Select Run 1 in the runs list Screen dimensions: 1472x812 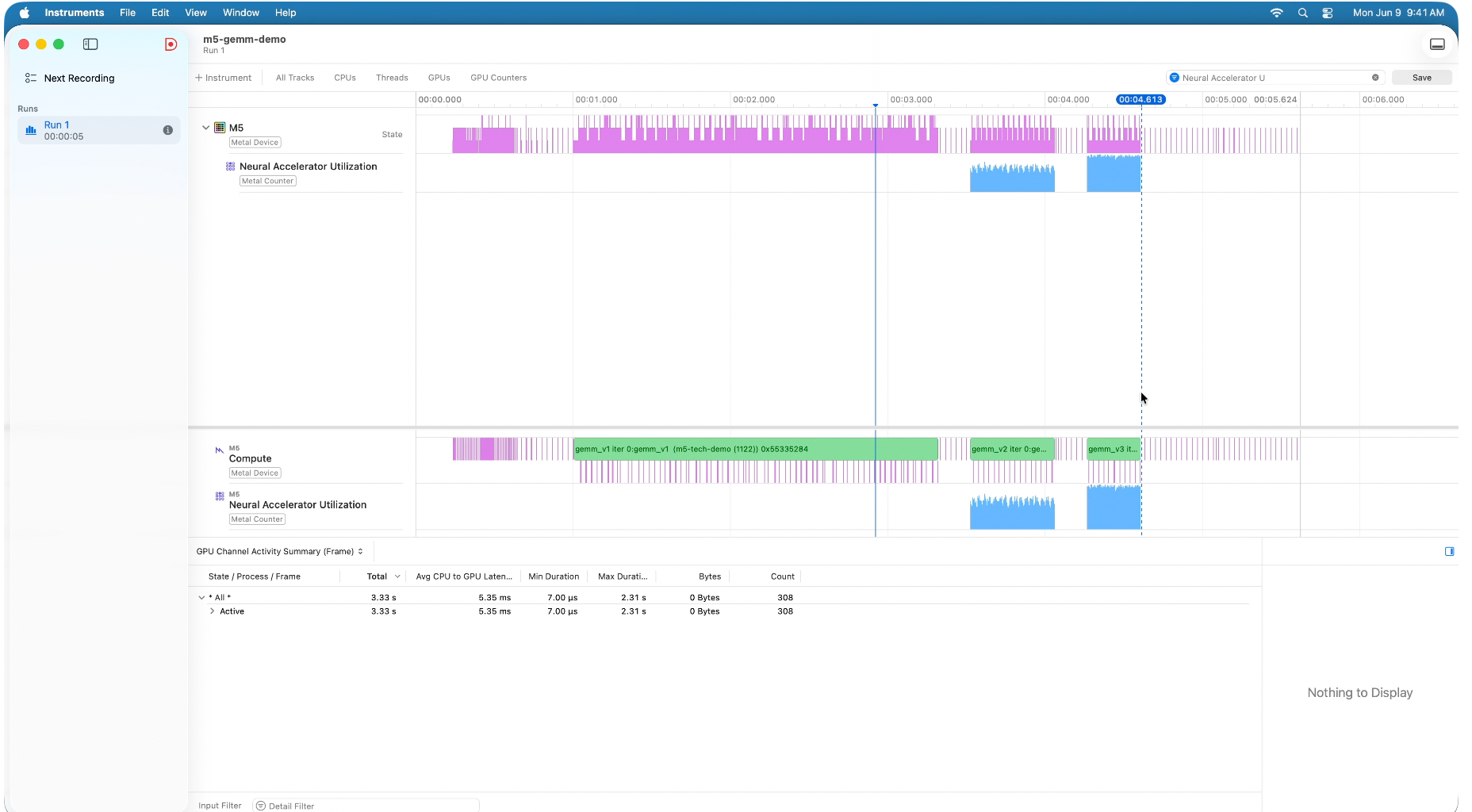(x=98, y=130)
